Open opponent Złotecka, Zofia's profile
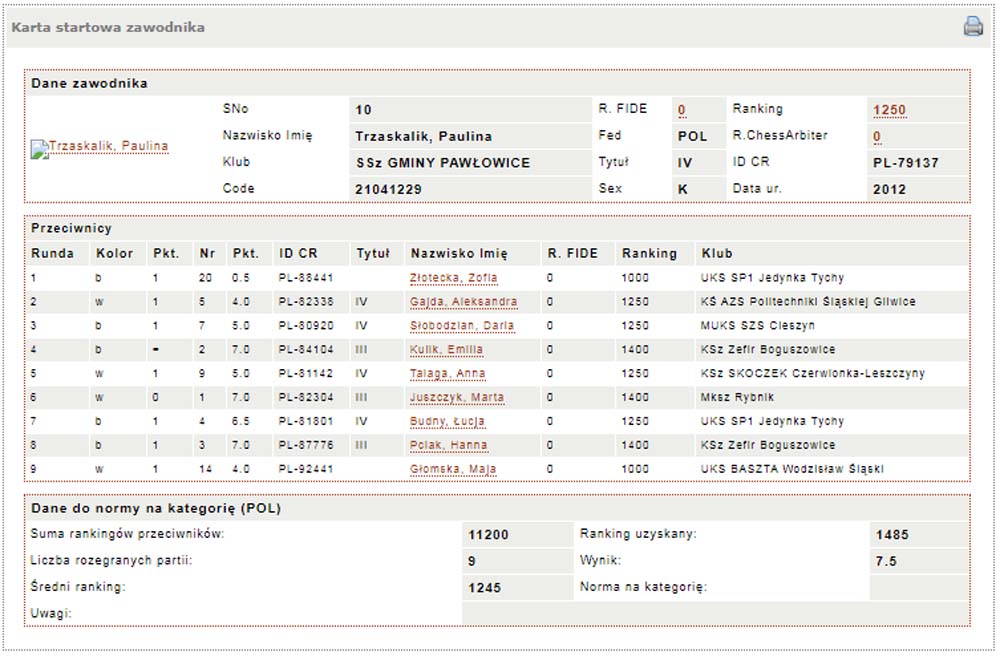Image resolution: width=1000 pixels, height=656 pixels. [453, 278]
